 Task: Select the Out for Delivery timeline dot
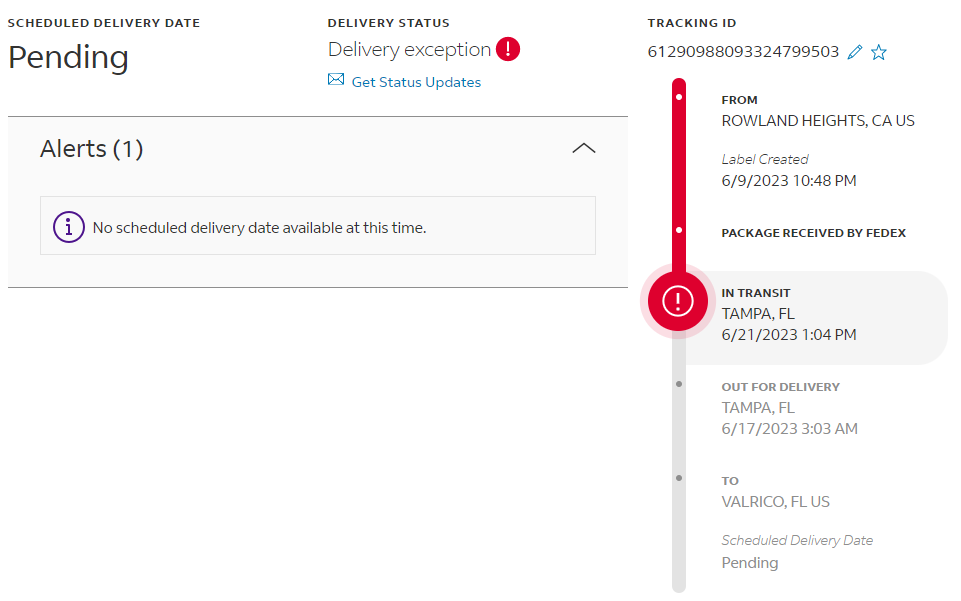(679, 384)
